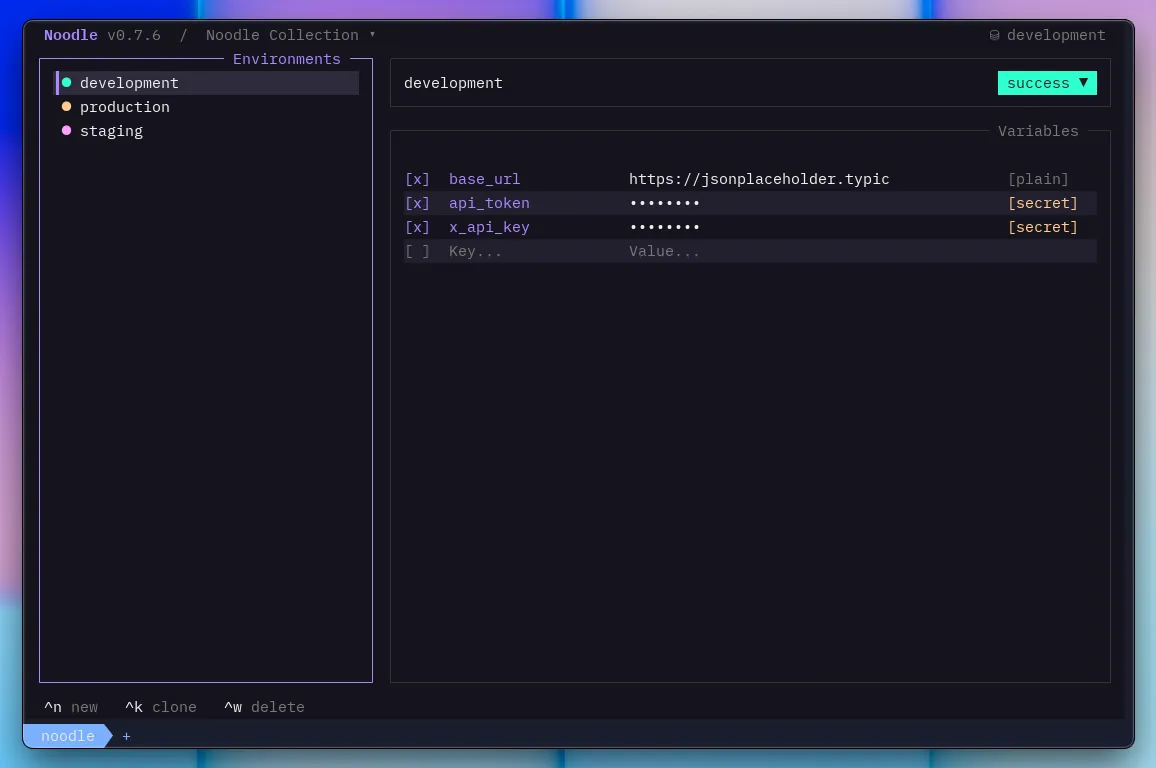1156x768 pixels.
Task: Toggle the [plain] type for base_url
Action: (1038, 179)
